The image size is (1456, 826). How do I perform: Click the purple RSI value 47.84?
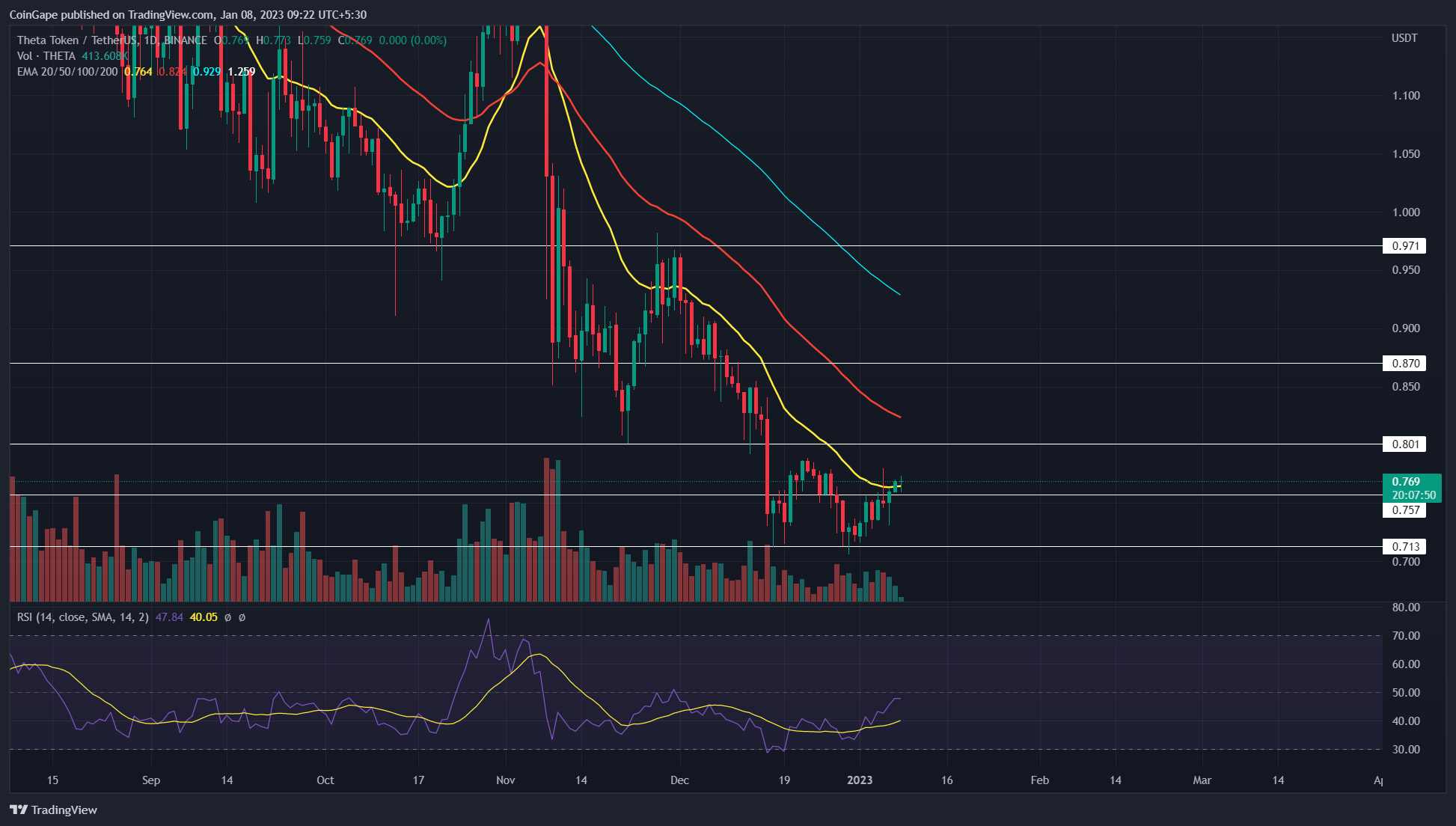[x=169, y=617]
